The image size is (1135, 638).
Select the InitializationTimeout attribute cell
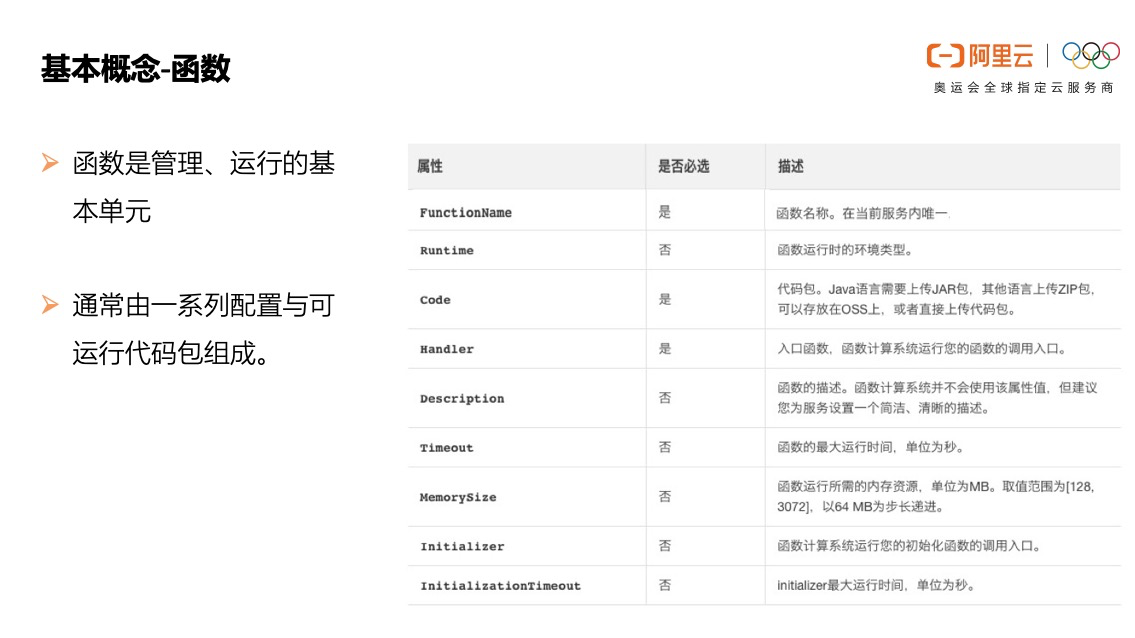tap(499, 585)
